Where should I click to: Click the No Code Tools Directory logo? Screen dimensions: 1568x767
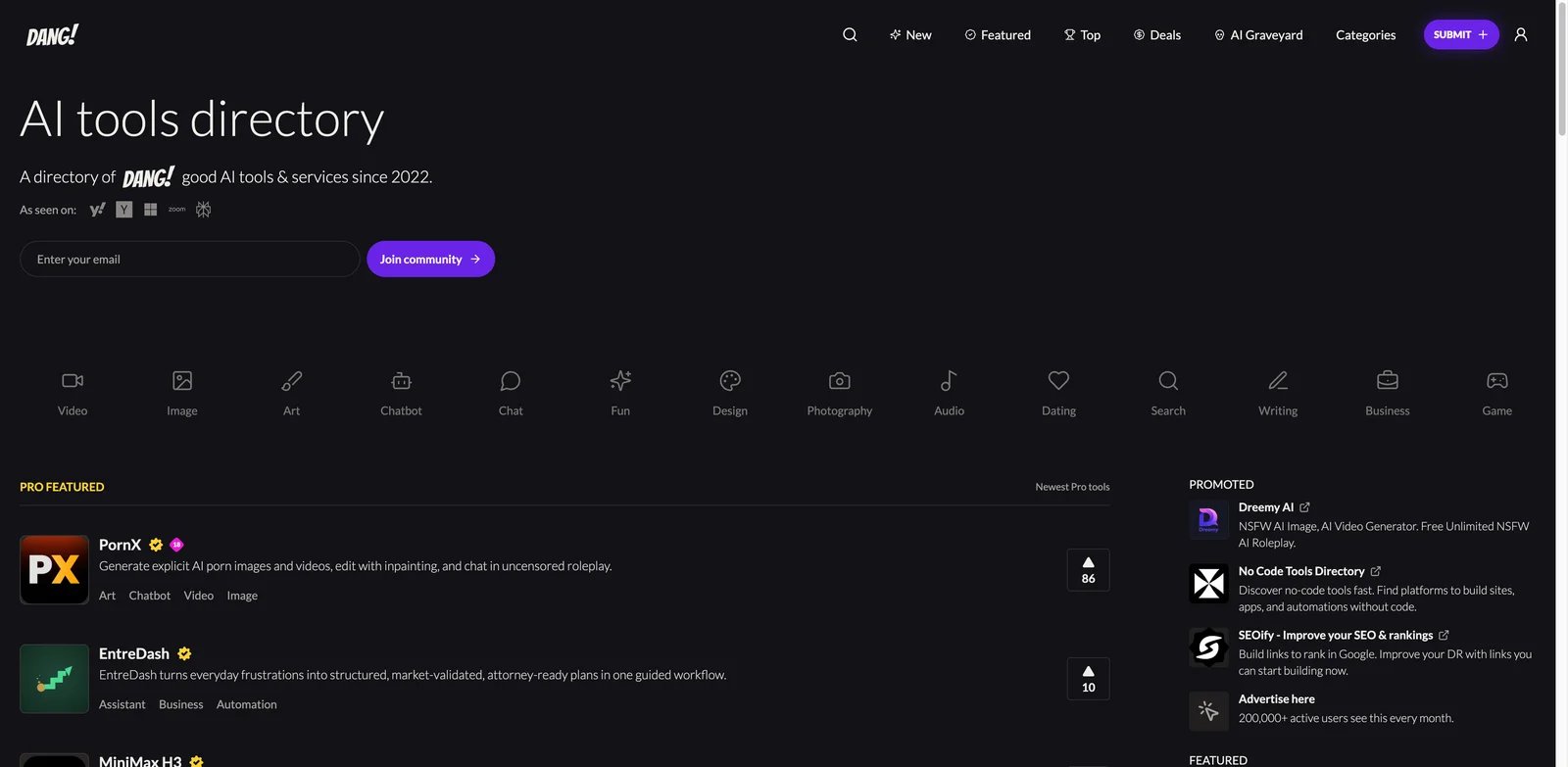1208,583
